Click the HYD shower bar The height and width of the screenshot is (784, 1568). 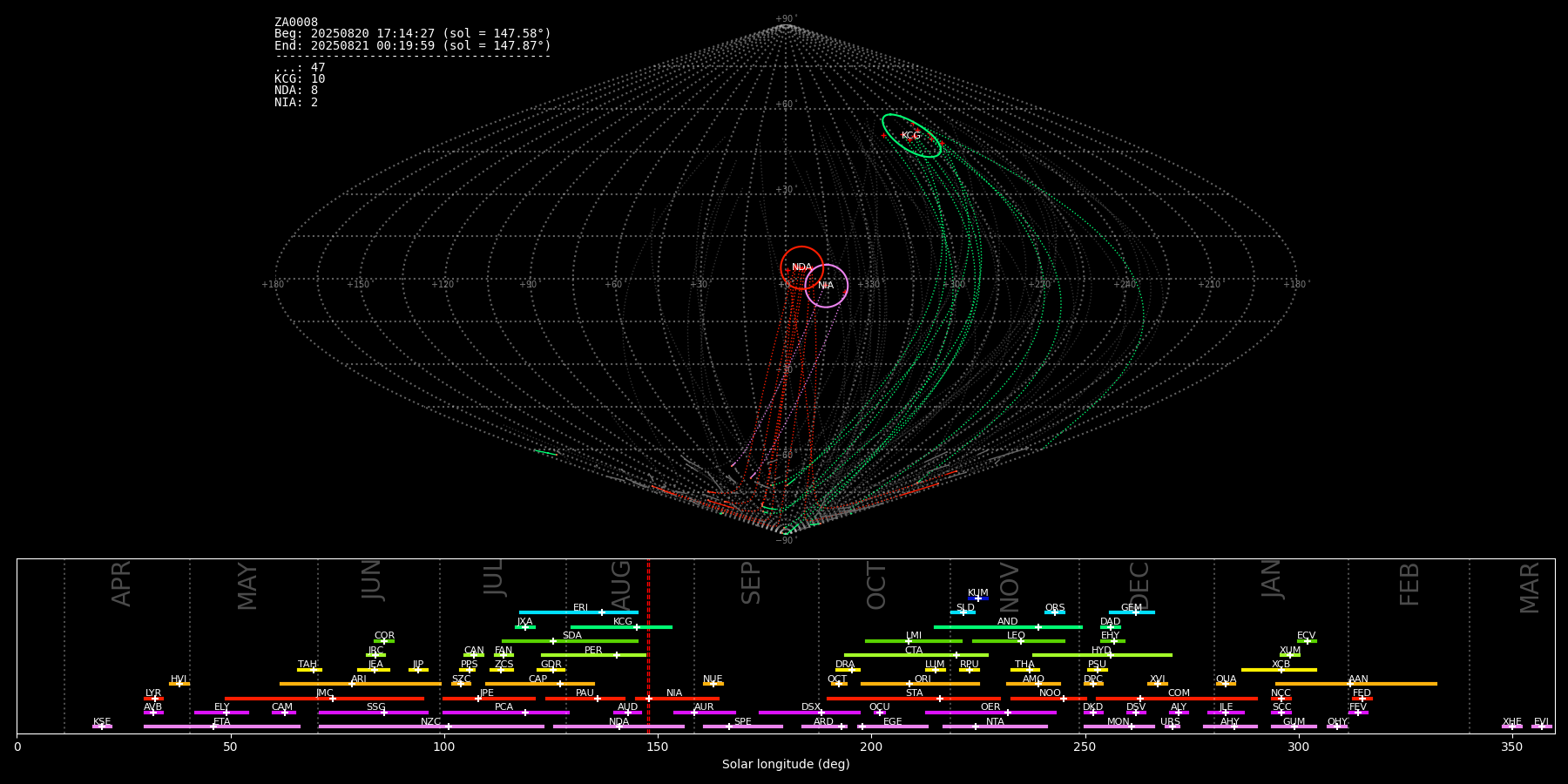(x=1102, y=655)
